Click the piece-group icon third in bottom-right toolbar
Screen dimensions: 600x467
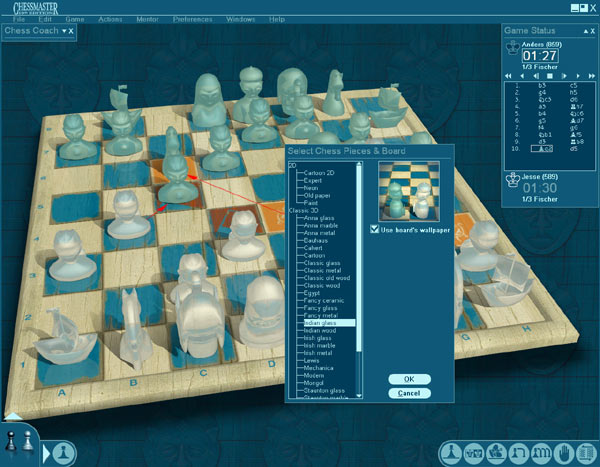coord(496,454)
